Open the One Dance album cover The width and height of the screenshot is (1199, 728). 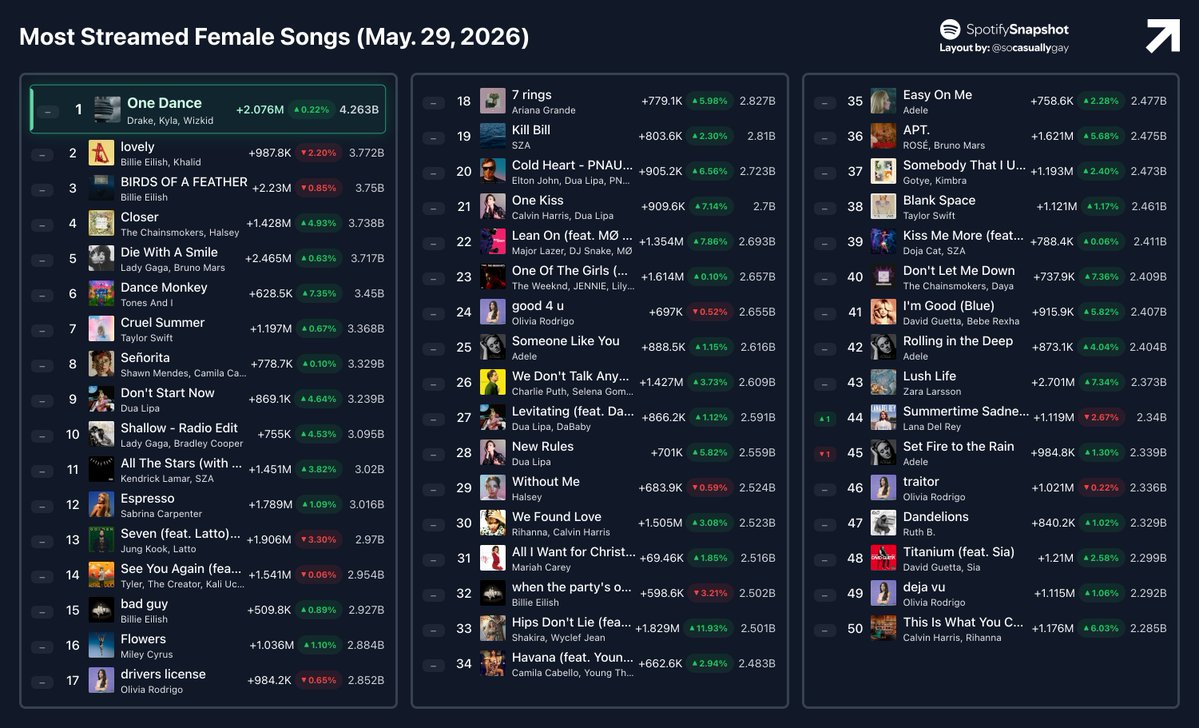tap(107, 110)
